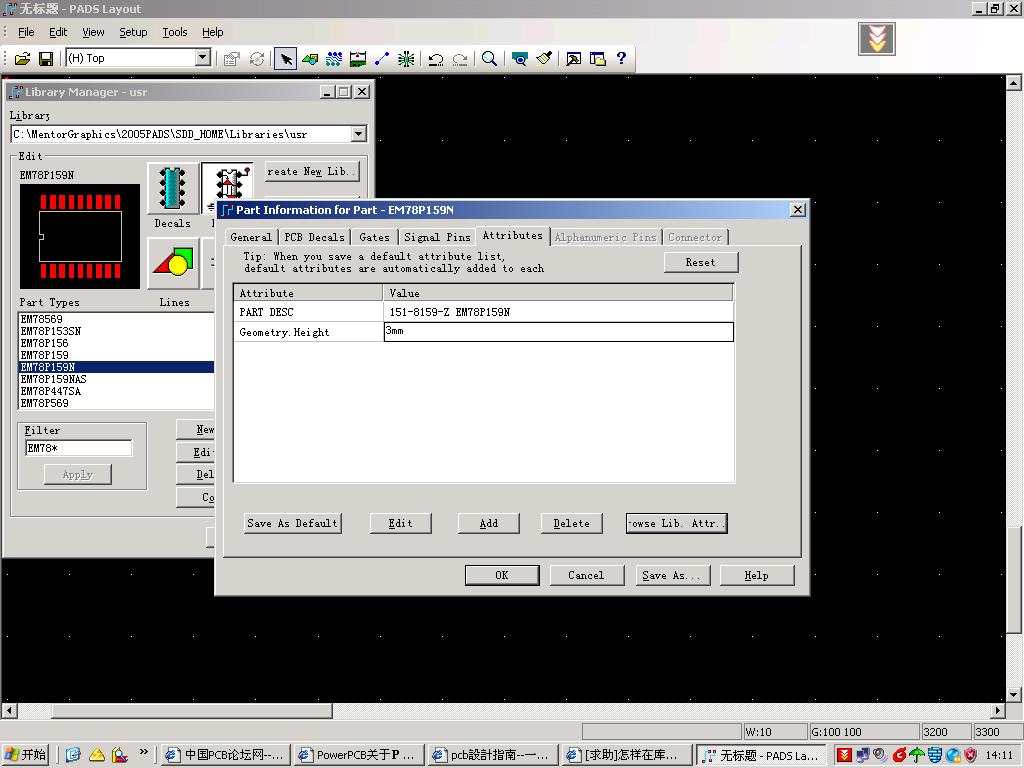Activate the Select mode arrow tool

click(285, 59)
